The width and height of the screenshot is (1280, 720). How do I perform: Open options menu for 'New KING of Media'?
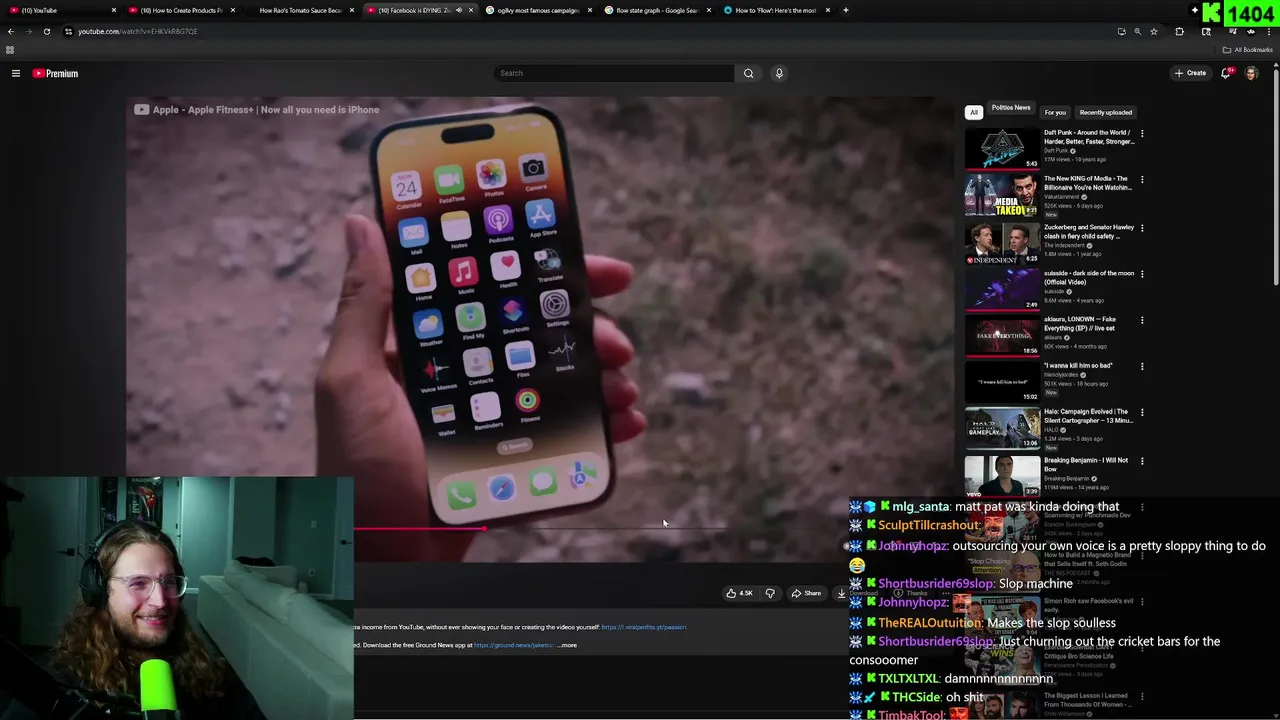pos(1142,180)
